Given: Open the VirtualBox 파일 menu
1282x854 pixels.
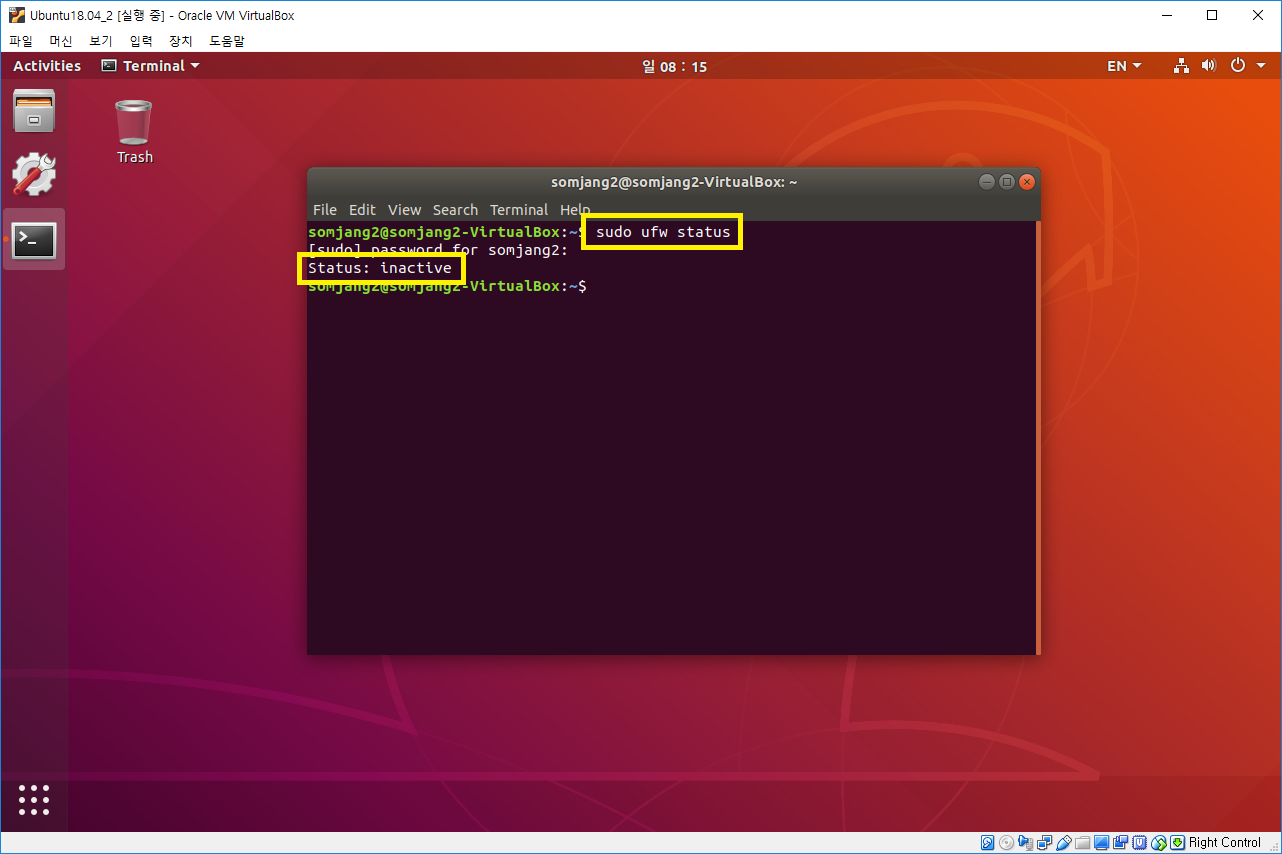Looking at the screenshot, I should (x=21, y=41).
